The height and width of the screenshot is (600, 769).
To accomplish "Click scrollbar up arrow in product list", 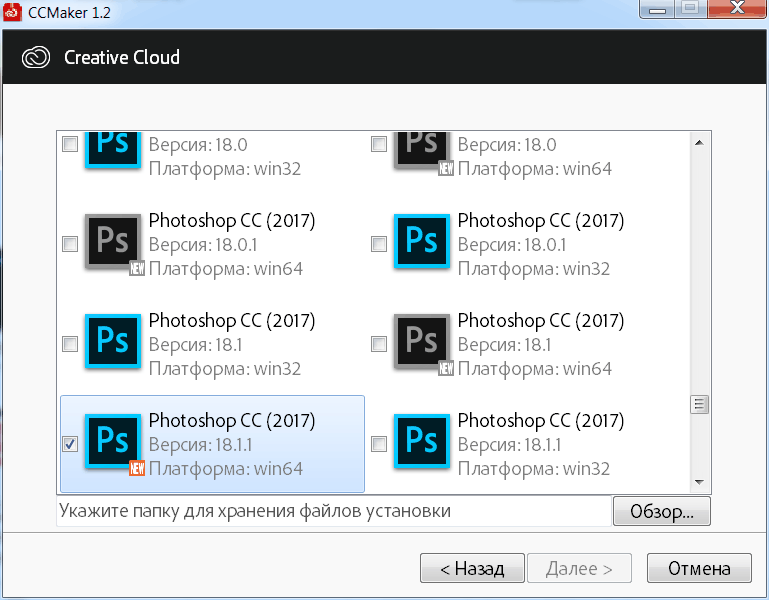I will (699, 143).
